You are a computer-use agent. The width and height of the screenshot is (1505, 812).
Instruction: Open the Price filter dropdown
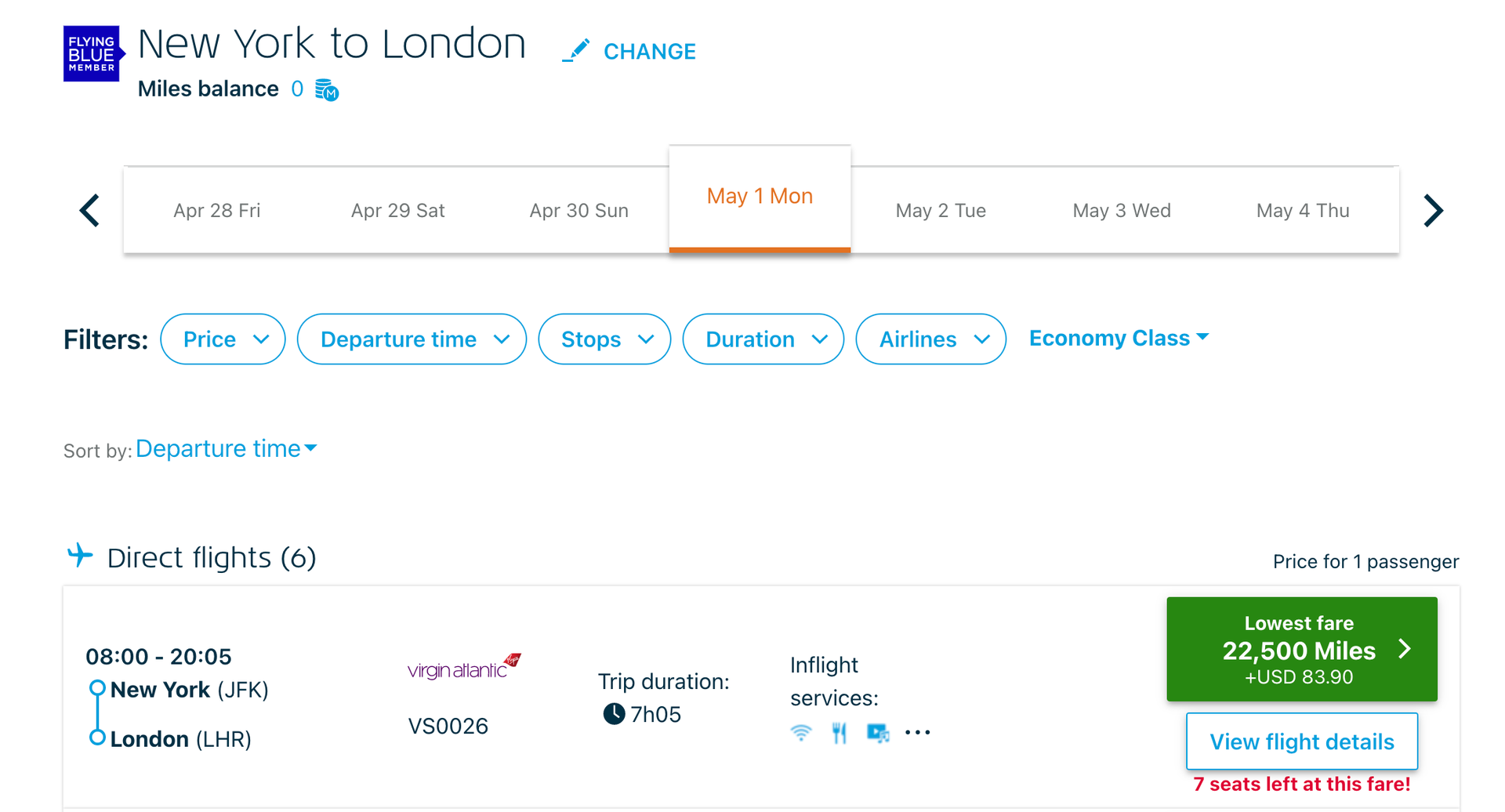[223, 339]
